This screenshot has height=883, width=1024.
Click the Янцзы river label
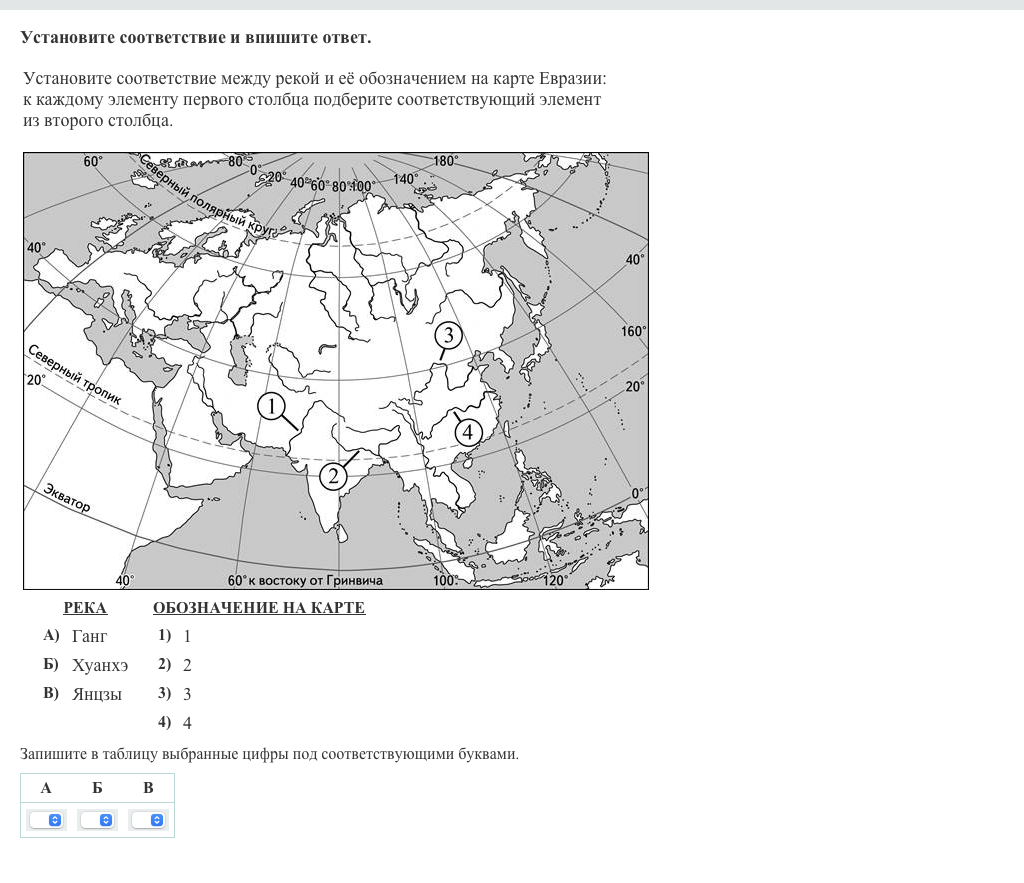97,694
